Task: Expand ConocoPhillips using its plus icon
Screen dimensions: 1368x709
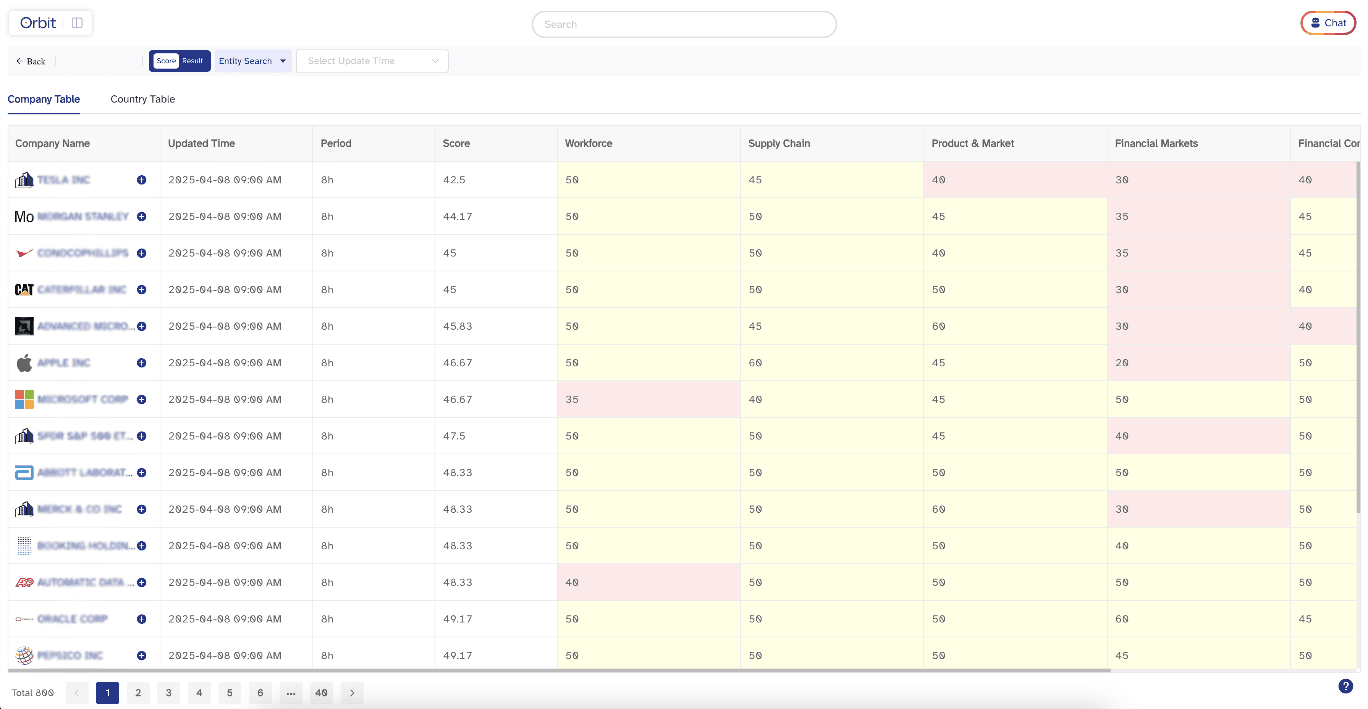Action: point(142,253)
